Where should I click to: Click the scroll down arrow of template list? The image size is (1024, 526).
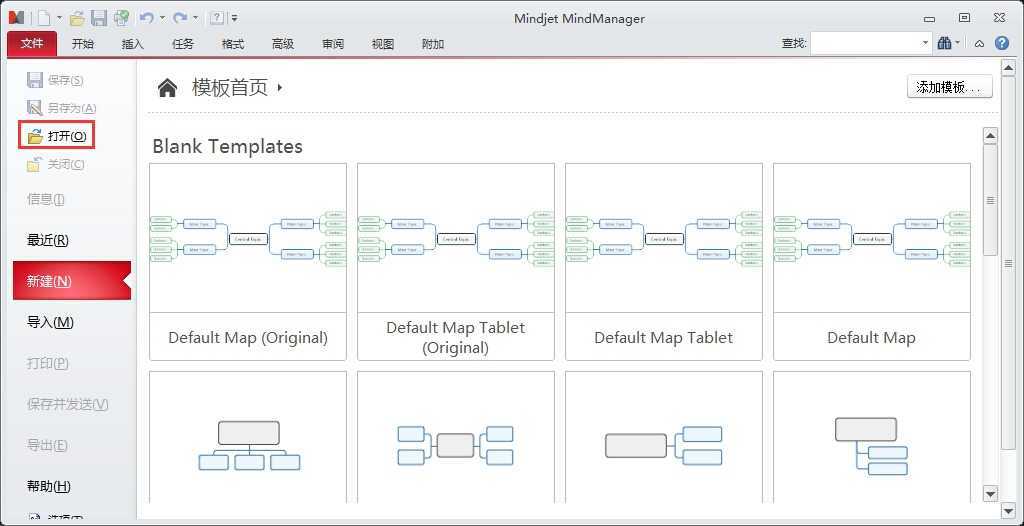coord(990,493)
